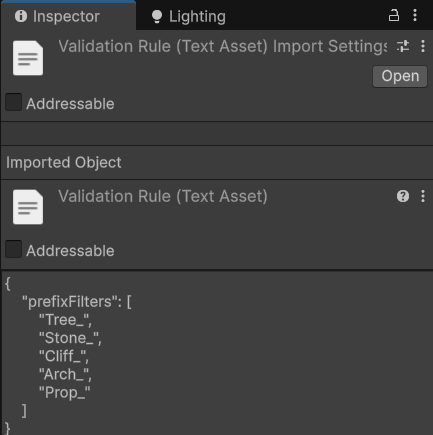Image resolution: width=433 pixels, height=435 pixels.
Task: Click the Open button
Action: pos(400,76)
